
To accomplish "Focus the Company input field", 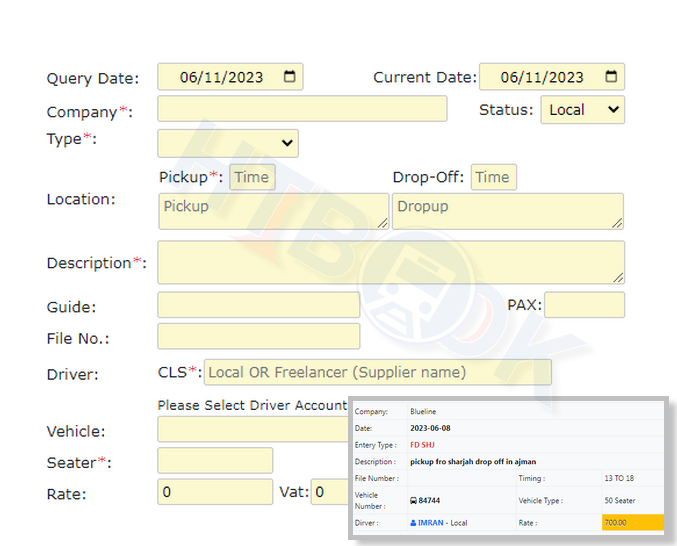I will pos(302,109).
